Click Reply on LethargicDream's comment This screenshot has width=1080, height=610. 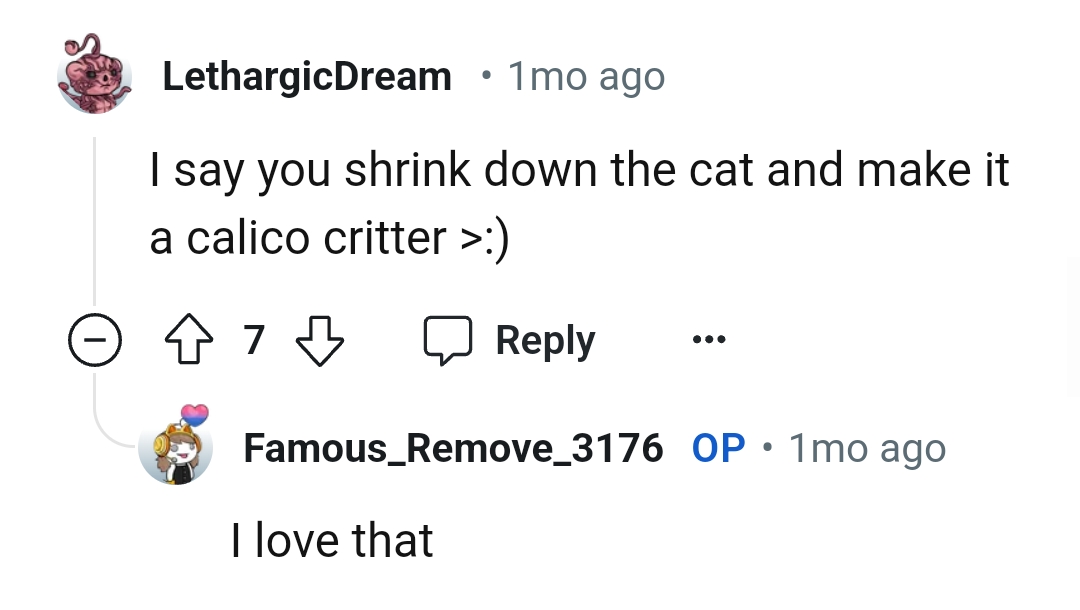click(543, 340)
